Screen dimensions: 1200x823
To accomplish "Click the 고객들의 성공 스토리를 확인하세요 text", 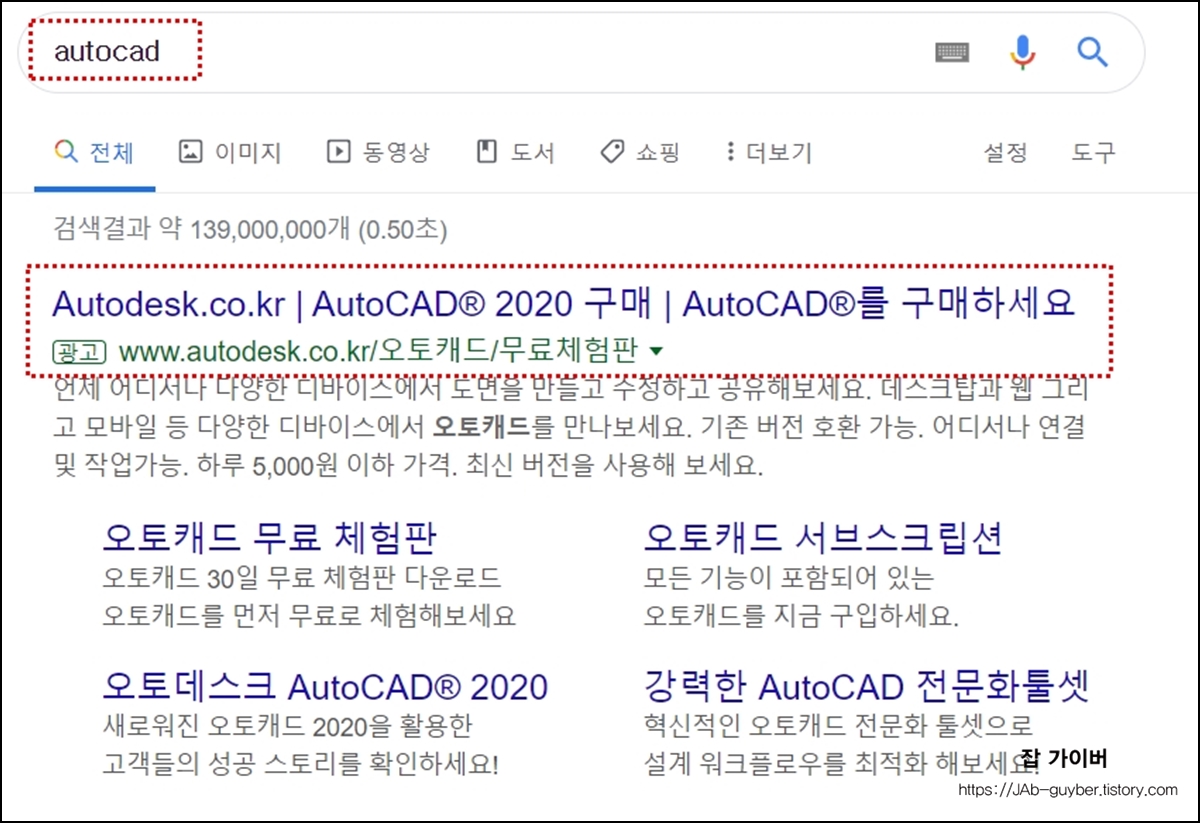I will tap(300, 764).
